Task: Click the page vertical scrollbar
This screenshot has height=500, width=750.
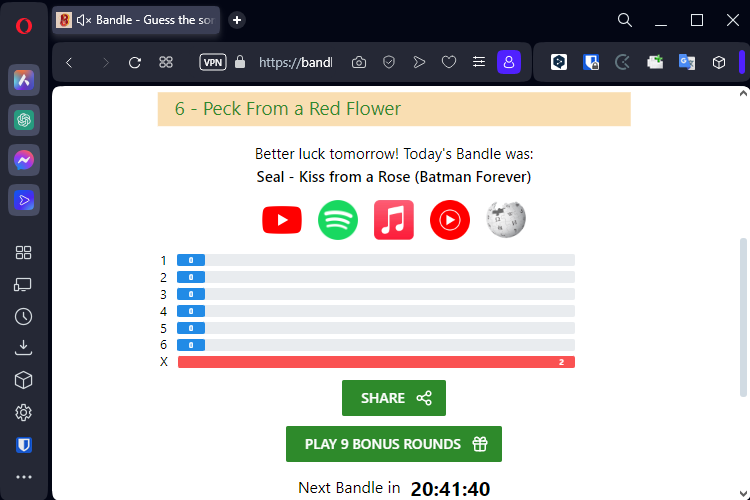Action: (743, 317)
